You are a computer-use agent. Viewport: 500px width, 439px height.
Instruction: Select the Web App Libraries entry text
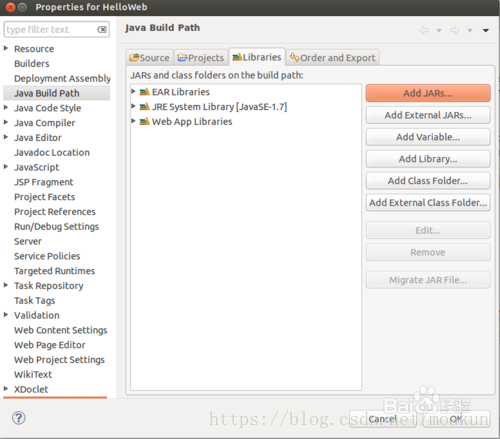pos(192,122)
